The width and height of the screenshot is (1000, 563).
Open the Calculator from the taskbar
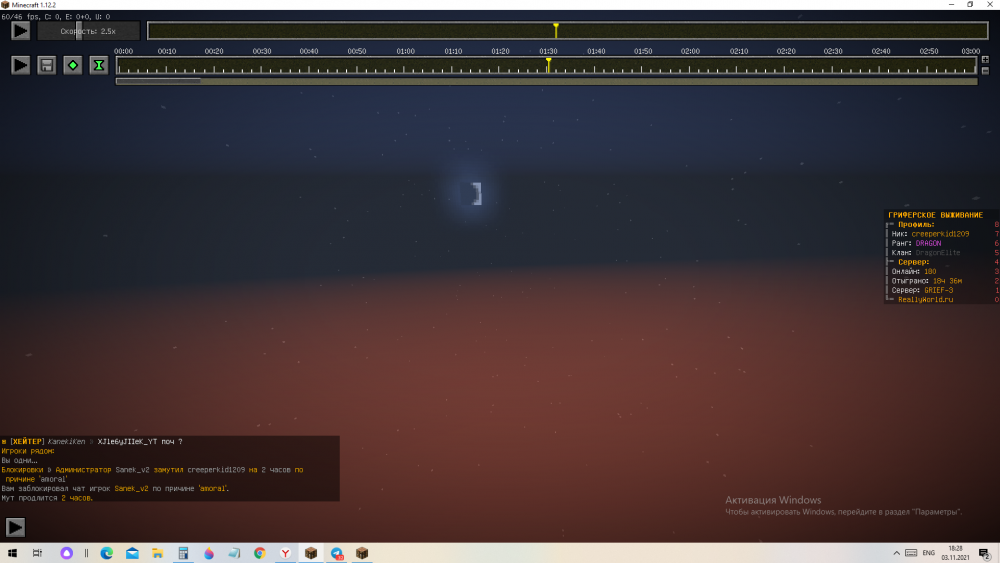pos(183,553)
